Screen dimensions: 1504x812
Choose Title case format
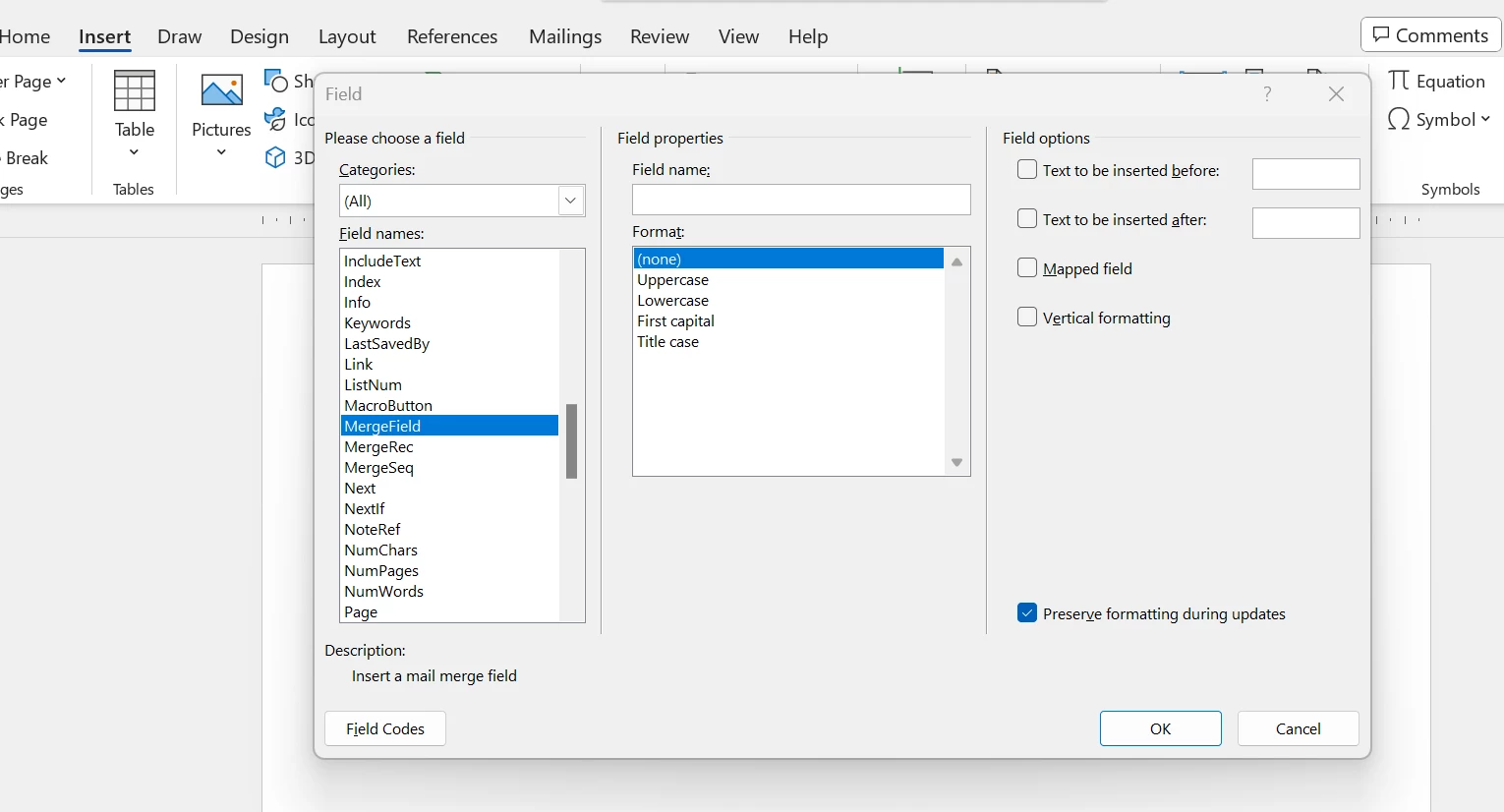pyautogui.click(x=788, y=341)
